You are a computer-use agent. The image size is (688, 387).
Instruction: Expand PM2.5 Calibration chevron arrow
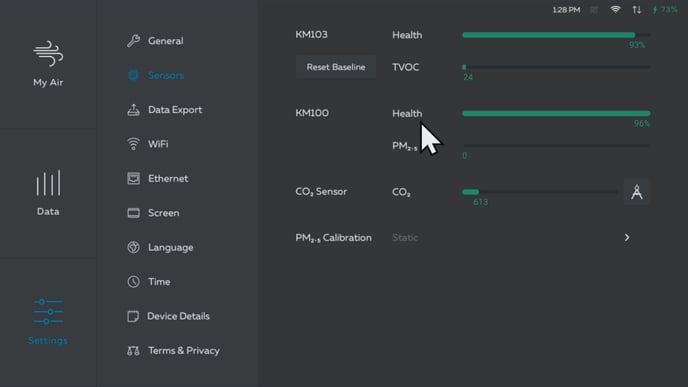(627, 237)
